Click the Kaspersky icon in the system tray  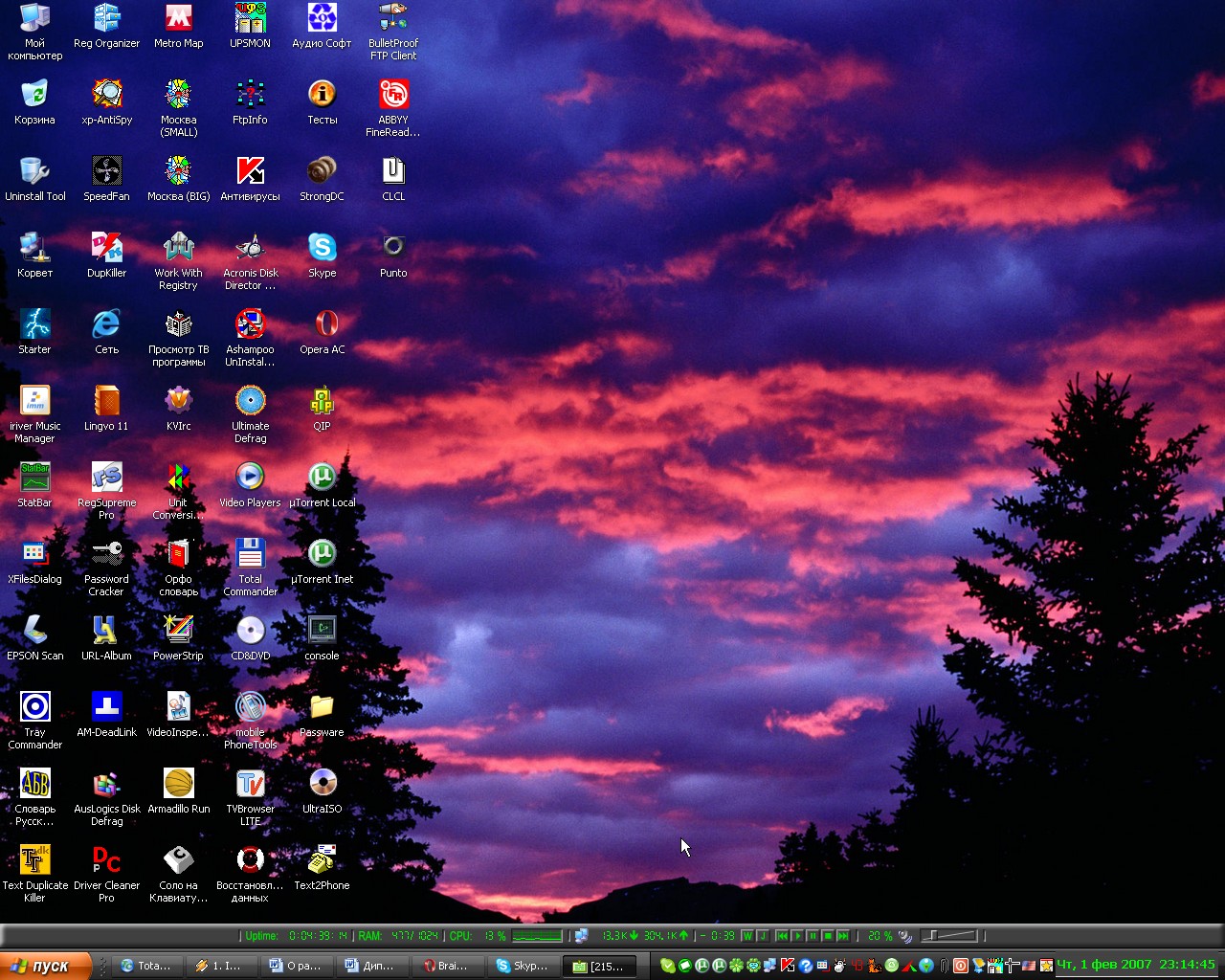(788, 966)
